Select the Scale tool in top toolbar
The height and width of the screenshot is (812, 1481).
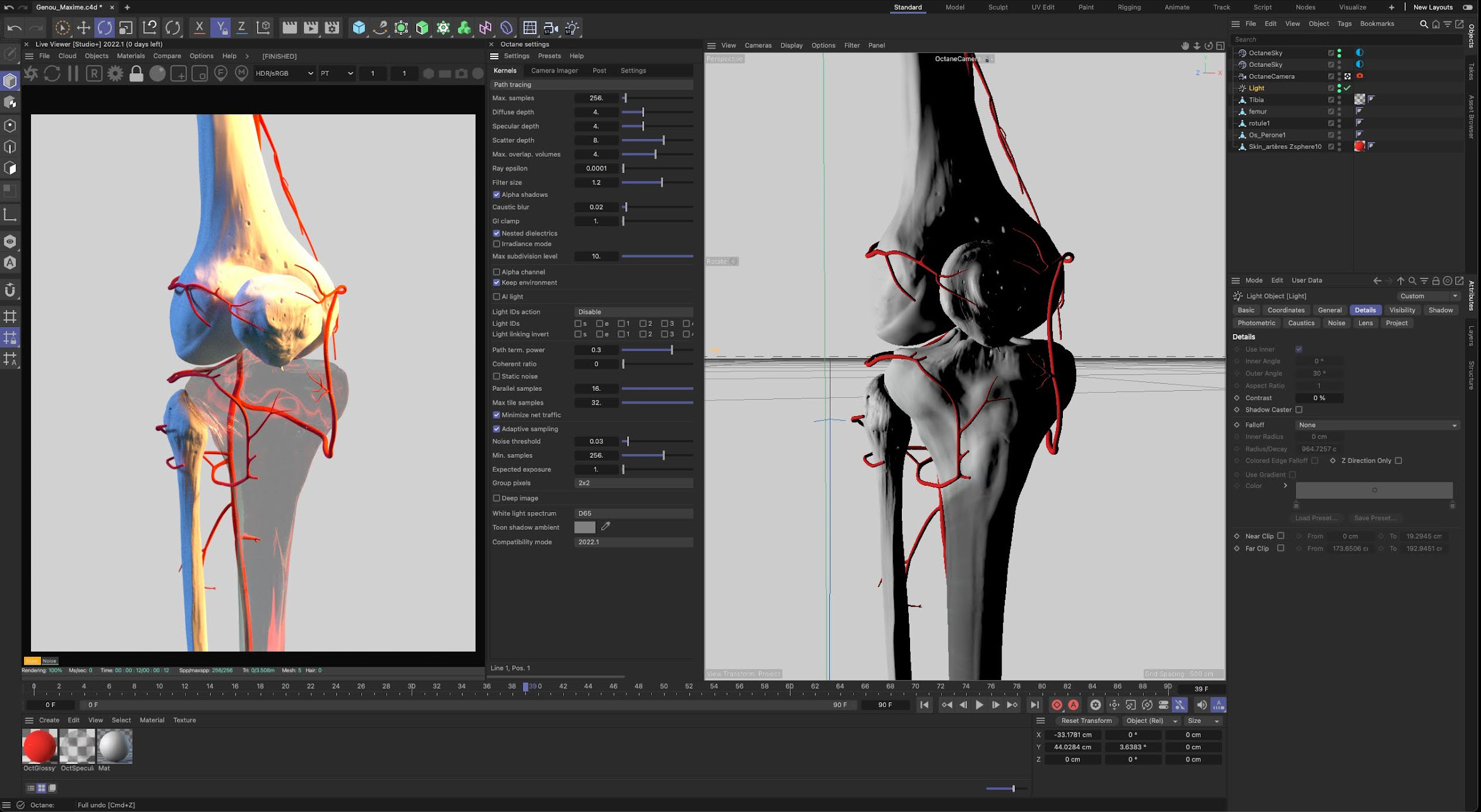click(x=126, y=28)
